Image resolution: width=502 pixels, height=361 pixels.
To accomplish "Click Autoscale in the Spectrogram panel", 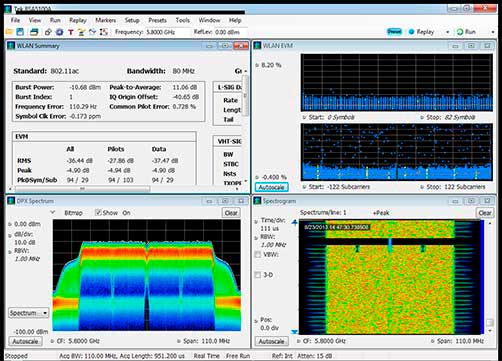I will coord(271,341).
